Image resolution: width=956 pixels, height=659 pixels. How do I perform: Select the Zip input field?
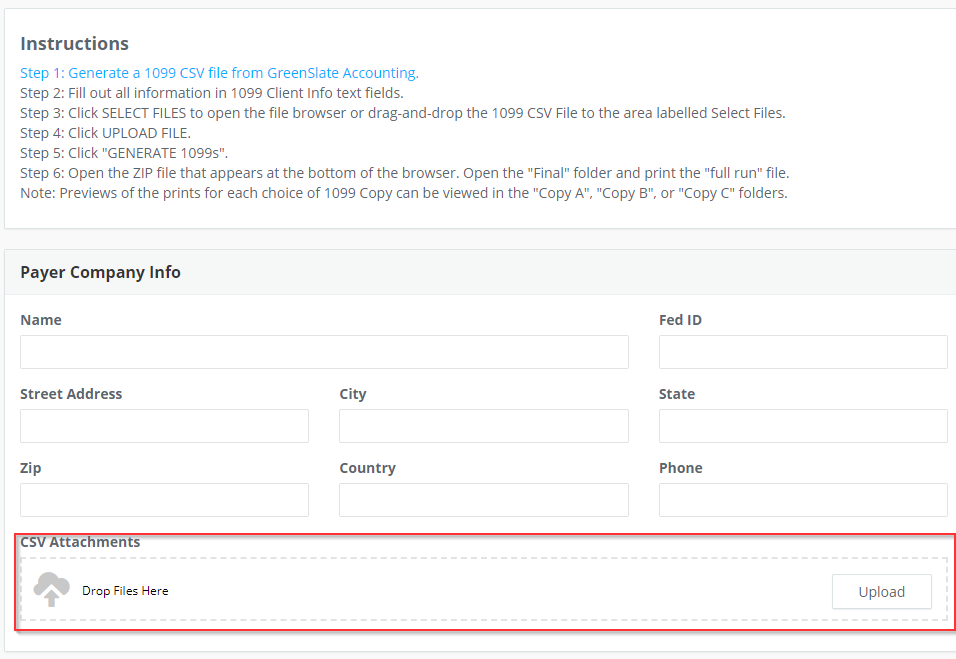click(165, 500)
